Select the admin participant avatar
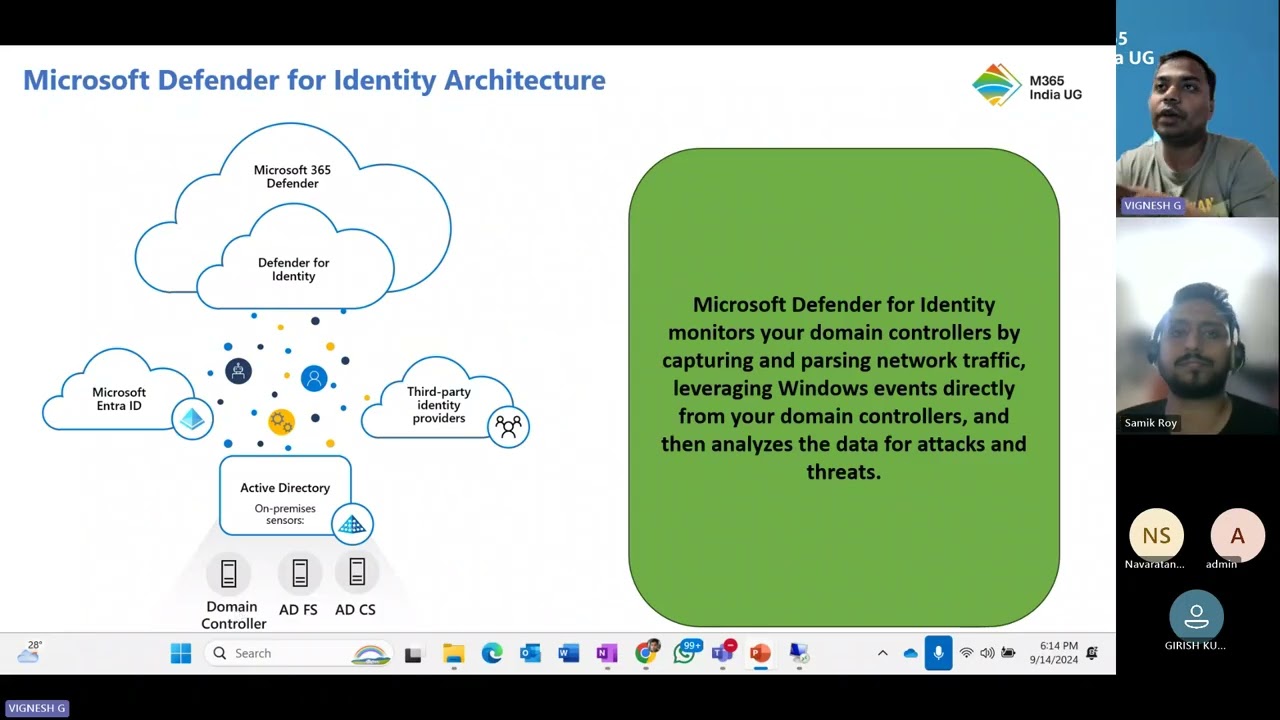This screenshot has width=1280, height=720. point(1237,536)
